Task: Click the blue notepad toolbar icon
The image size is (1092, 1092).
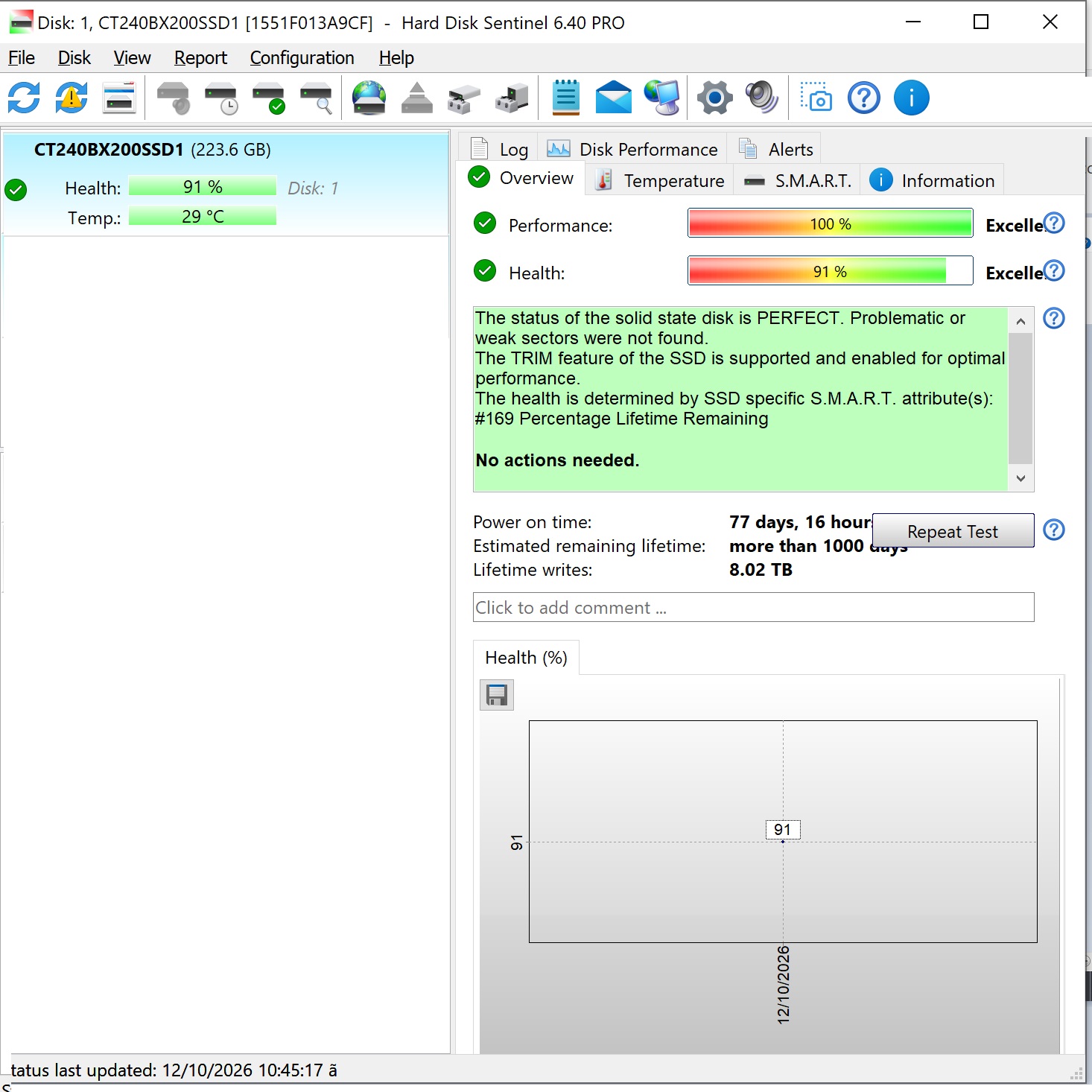Action: pos(566,98)
